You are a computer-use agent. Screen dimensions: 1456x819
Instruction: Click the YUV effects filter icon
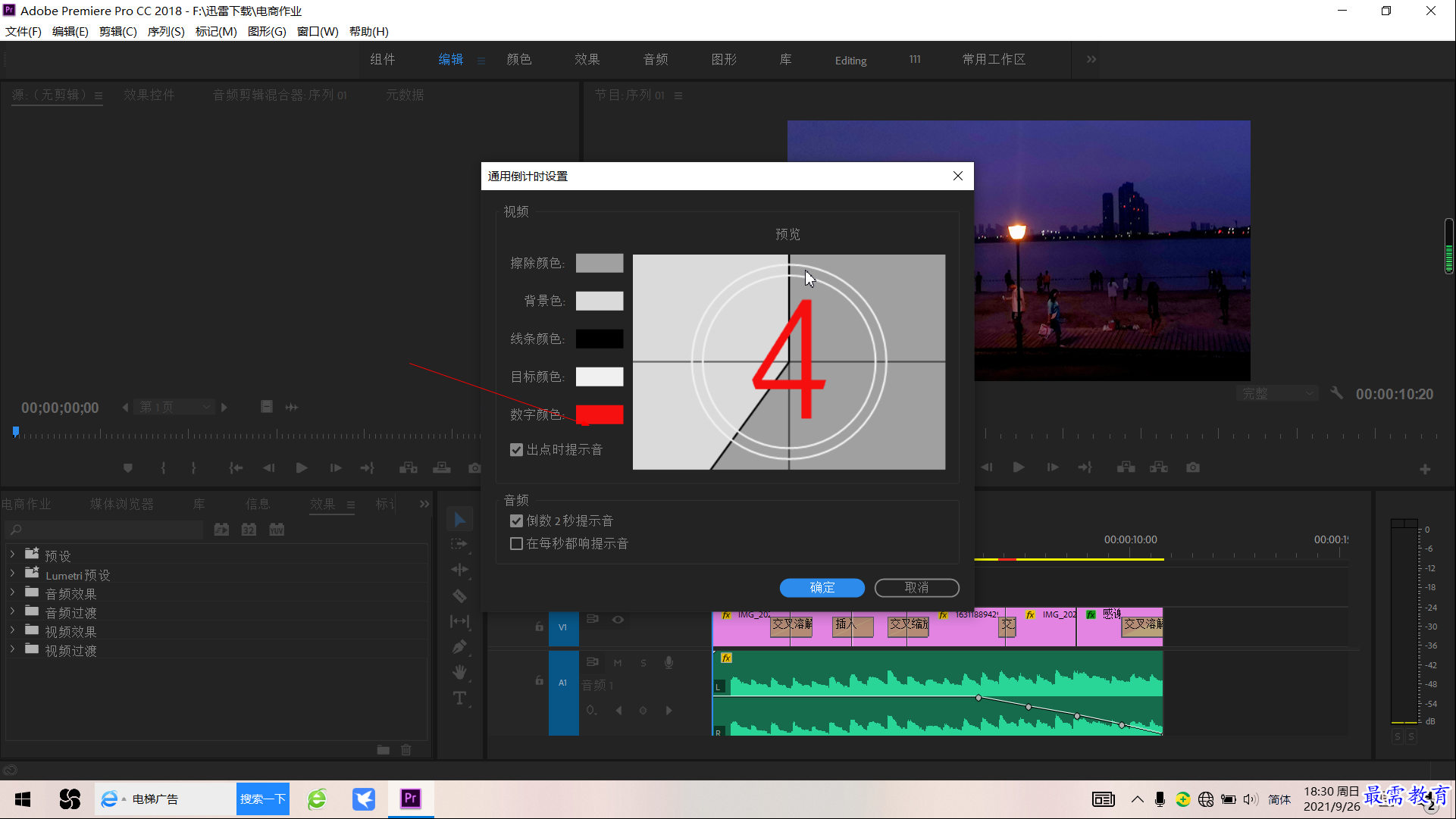277,530
